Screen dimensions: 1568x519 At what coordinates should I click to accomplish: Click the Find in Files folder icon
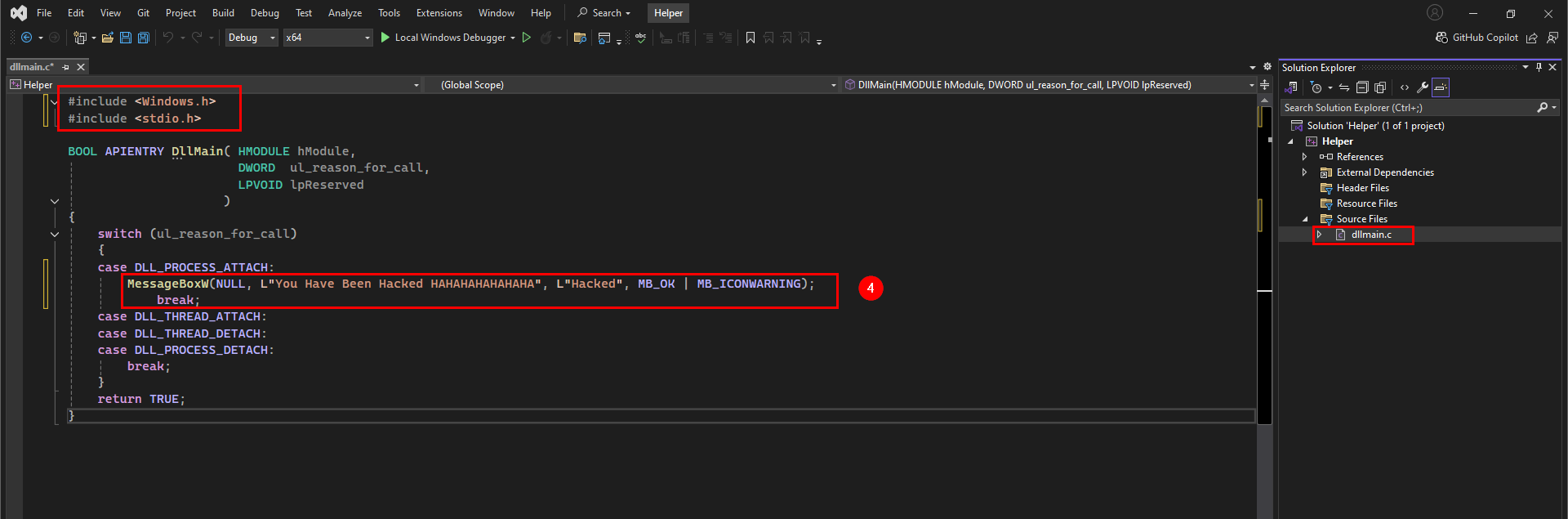[x=580, y=38]
